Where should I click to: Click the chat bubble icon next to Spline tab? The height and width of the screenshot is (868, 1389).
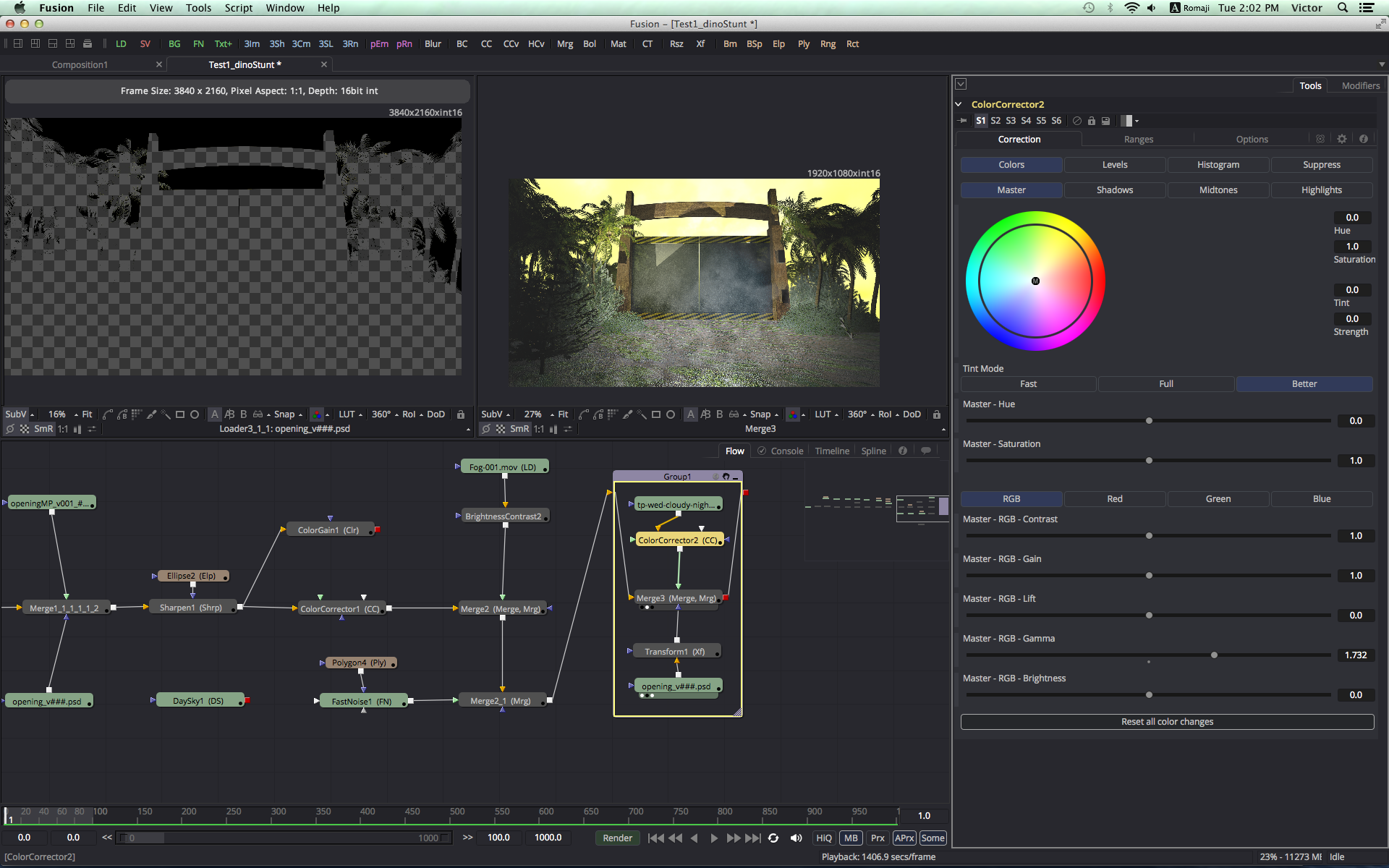[925, 451]
